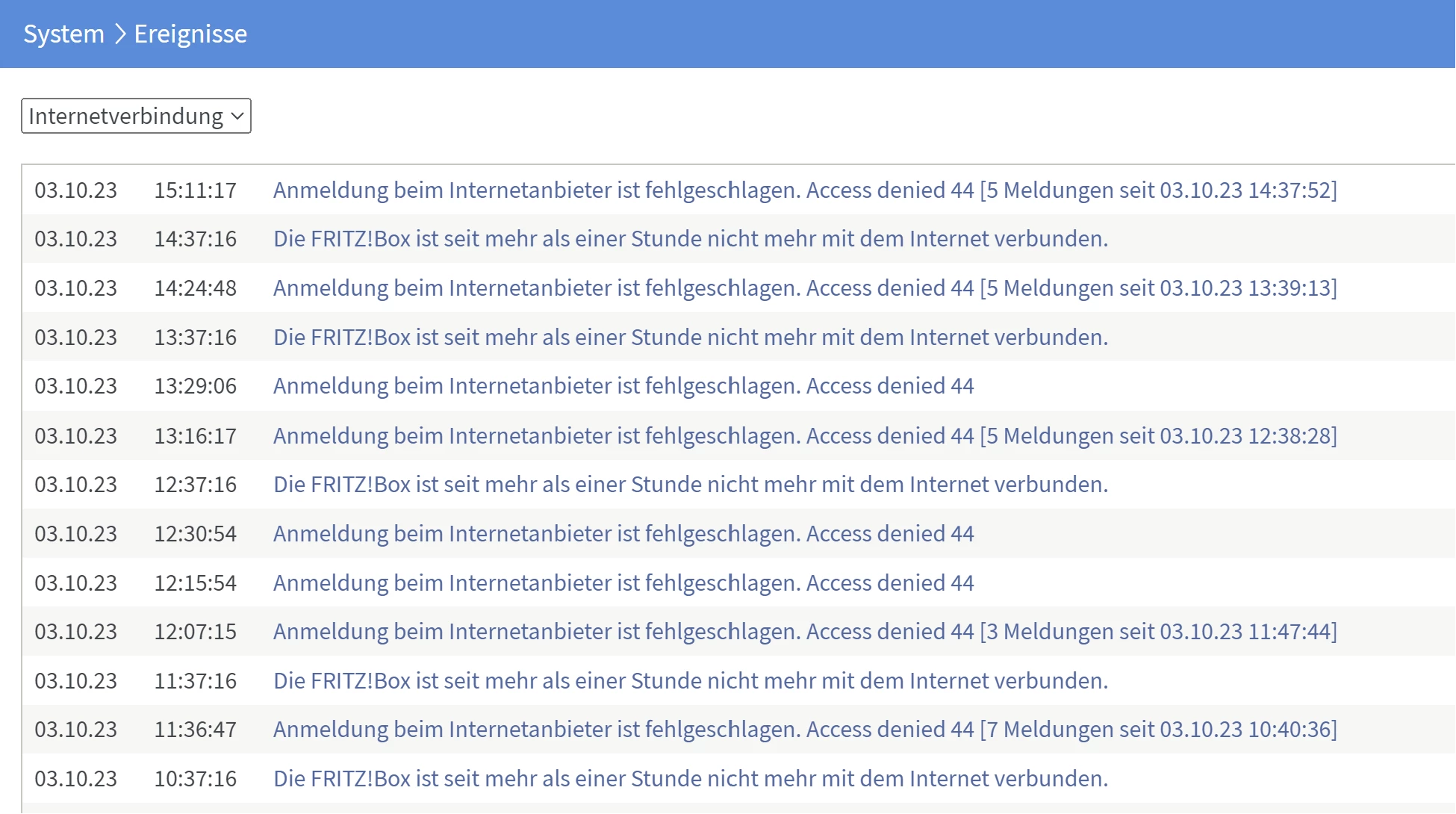Select the 11:37:16 FRITZ!Box message

pyautogui.click(x=690, y=681)
